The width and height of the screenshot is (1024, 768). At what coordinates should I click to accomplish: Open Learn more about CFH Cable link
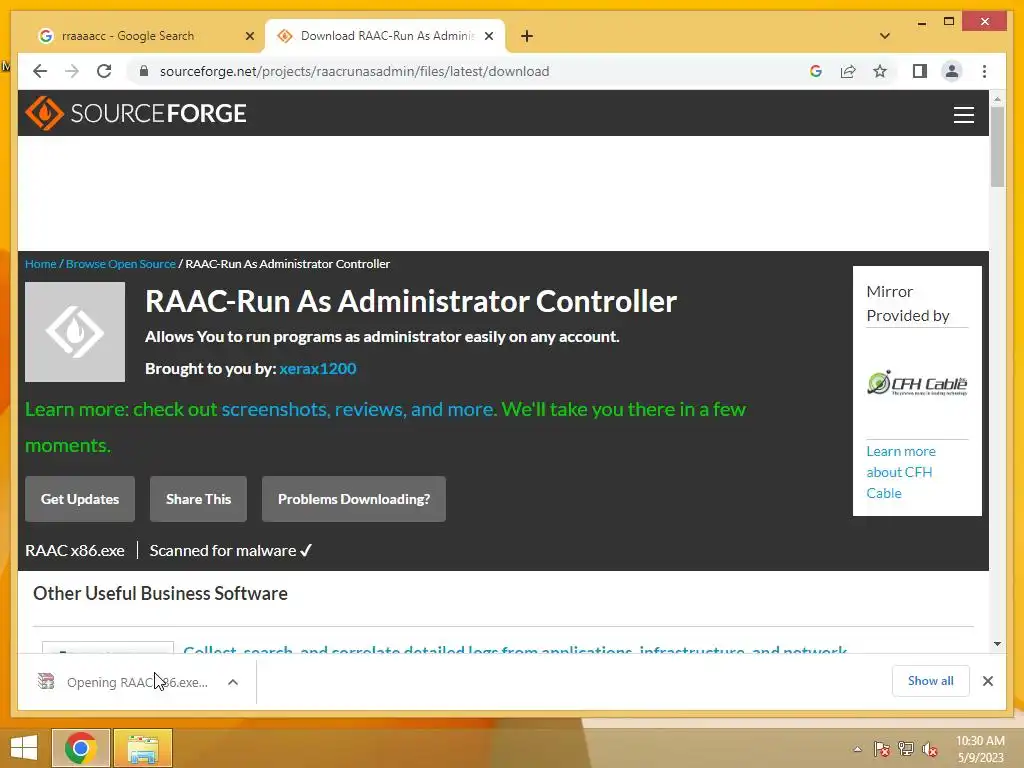pyautogui.click(x=901, y=472)
